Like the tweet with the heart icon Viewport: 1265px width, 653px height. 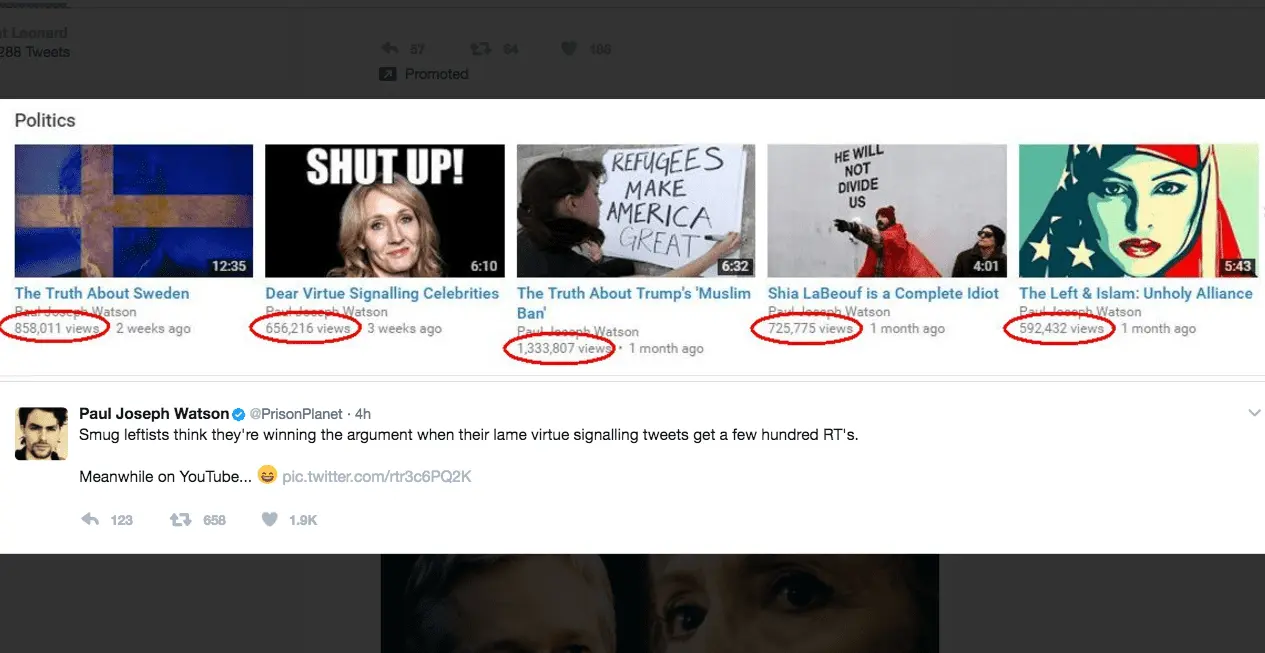(269, 520)
